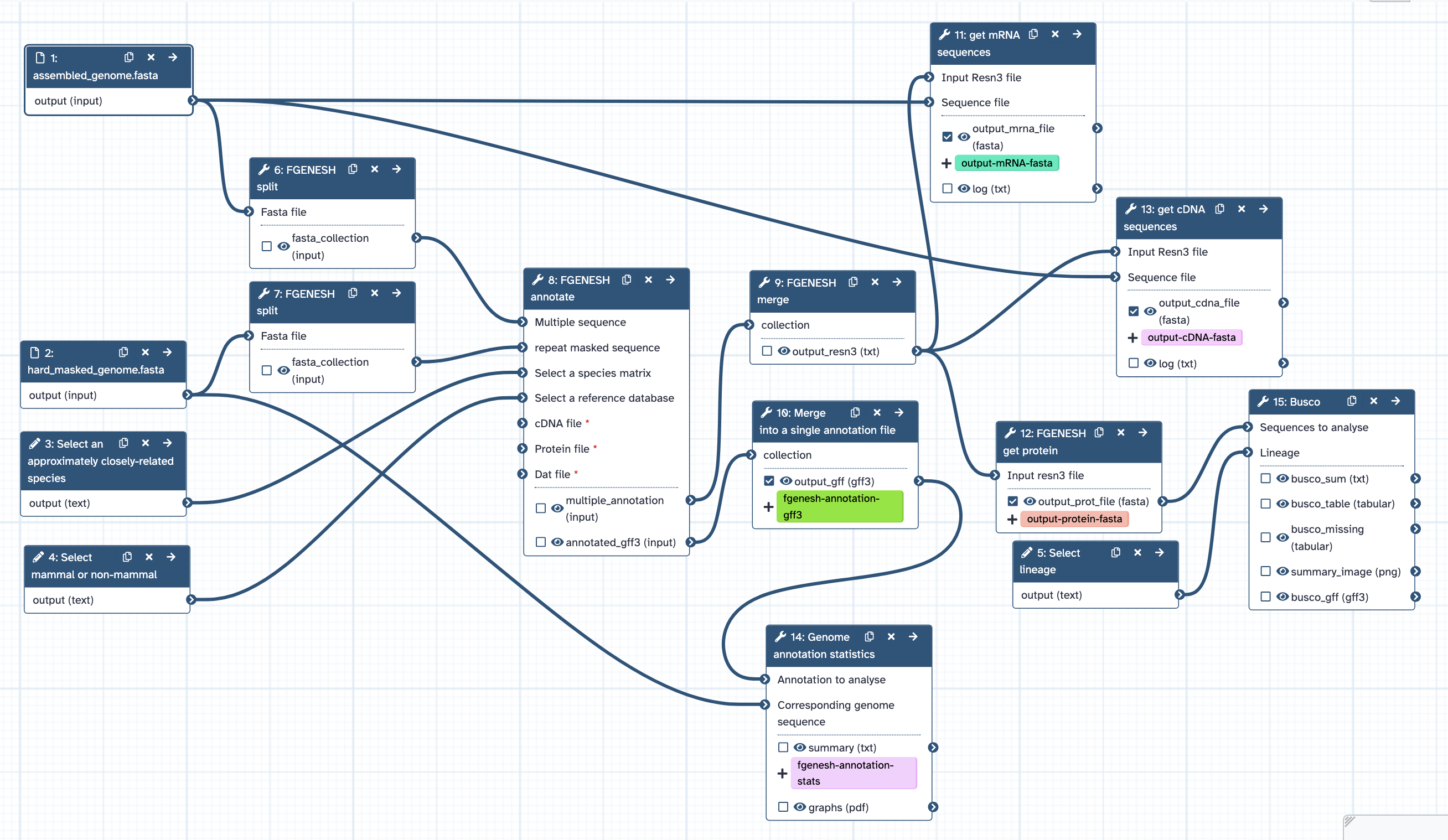The width and height of the screenshot is (1448, 840).
Task: Click the pencil icon on "3: Select an approximately closely-related species"
Action: point(34,443)
